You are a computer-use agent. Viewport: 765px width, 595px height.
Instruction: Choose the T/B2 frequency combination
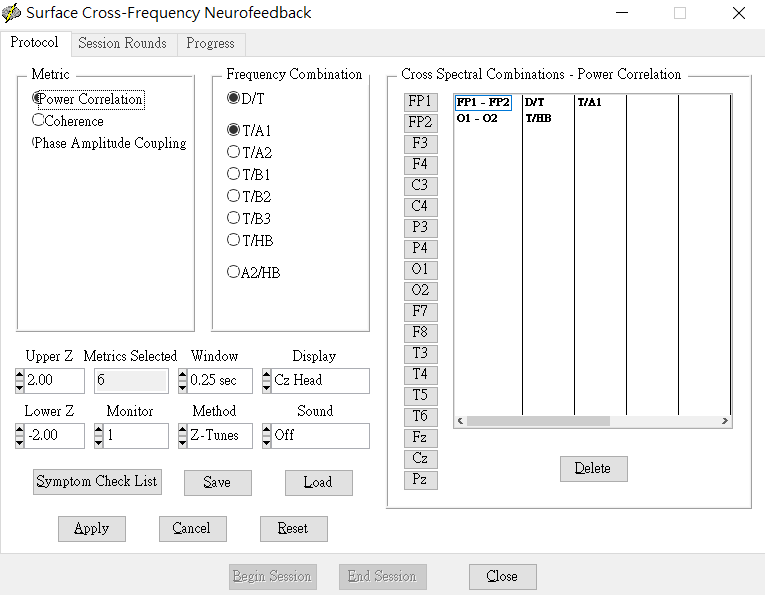coord(249,196)
